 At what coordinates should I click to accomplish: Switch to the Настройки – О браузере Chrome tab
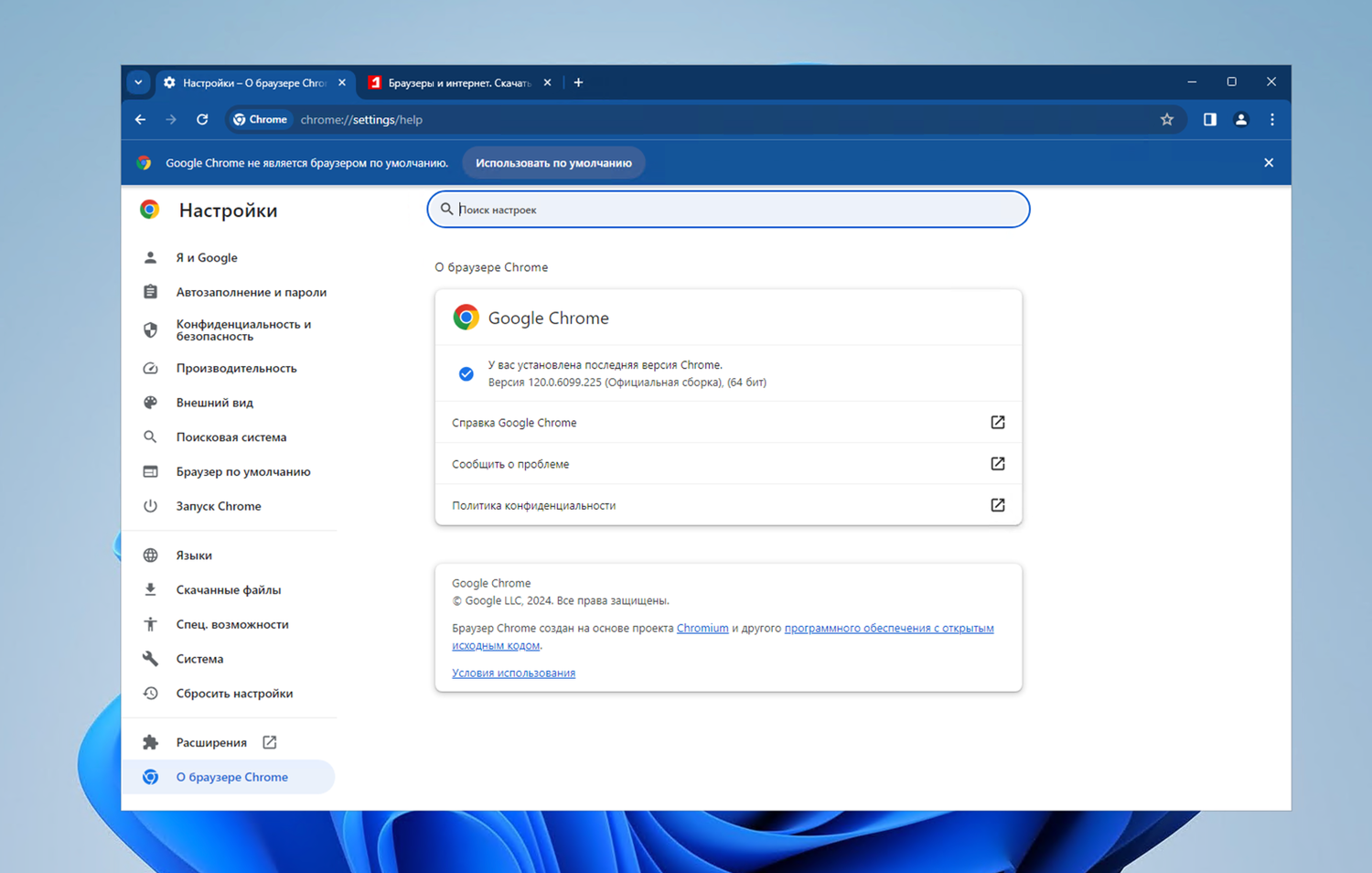click(x=255, y=82)
